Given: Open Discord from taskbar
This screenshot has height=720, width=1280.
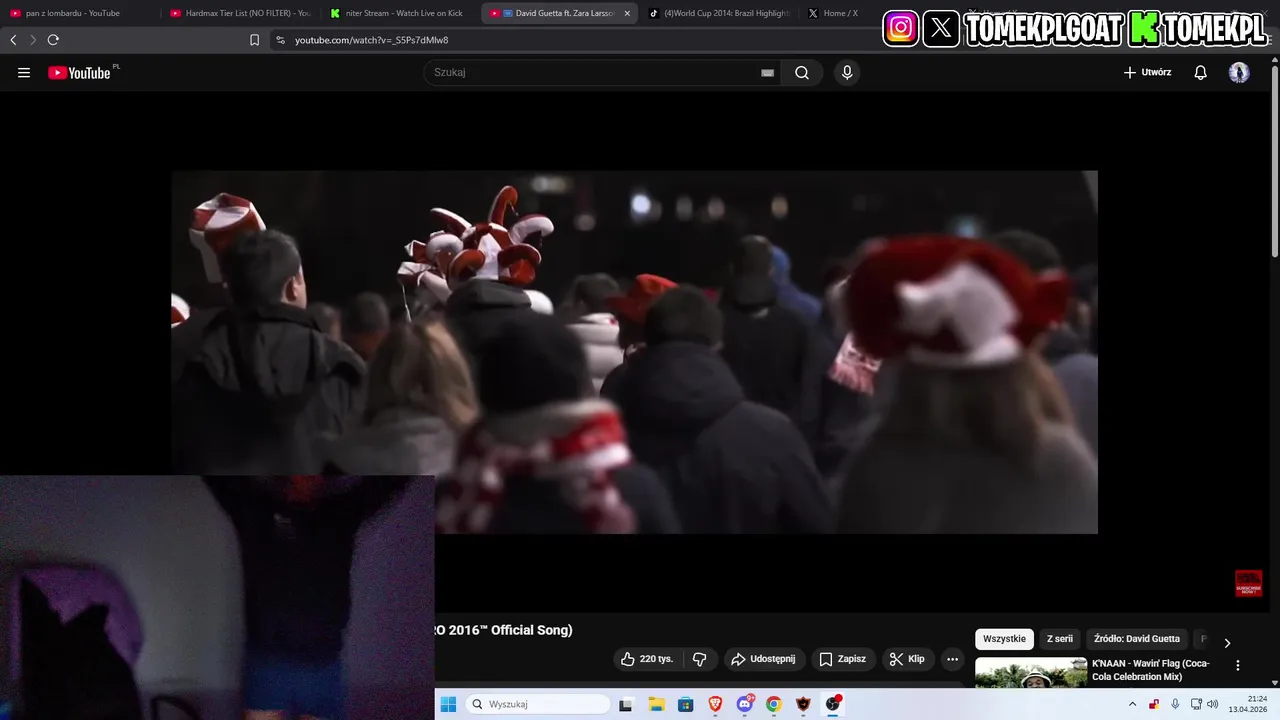Looking at the screenshot, I should pyautogui.click(x=744, y=704).
